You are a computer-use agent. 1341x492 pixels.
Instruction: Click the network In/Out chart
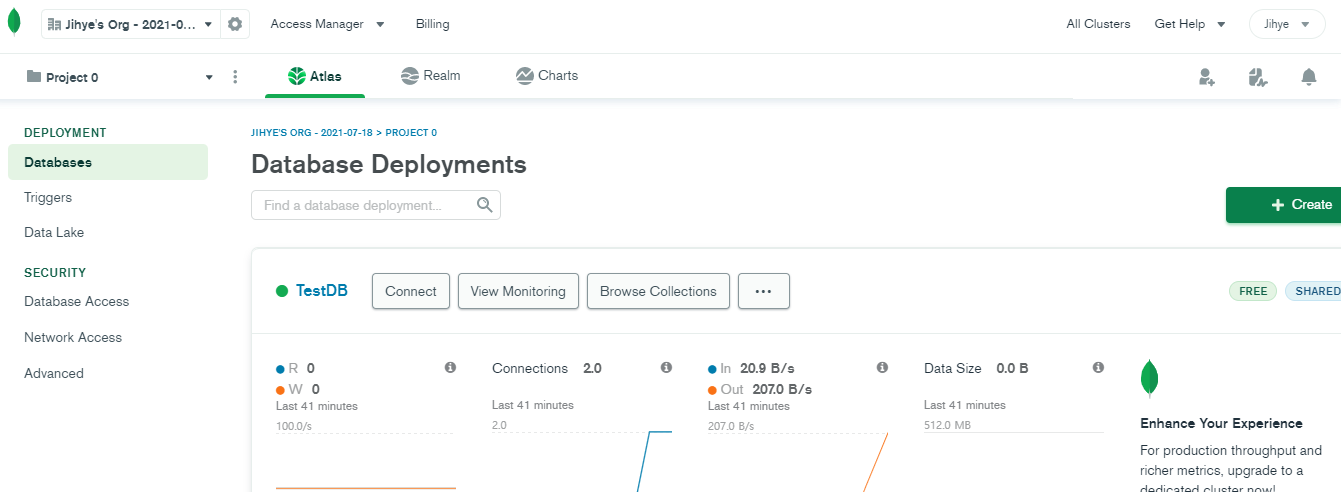coord(798,461)
